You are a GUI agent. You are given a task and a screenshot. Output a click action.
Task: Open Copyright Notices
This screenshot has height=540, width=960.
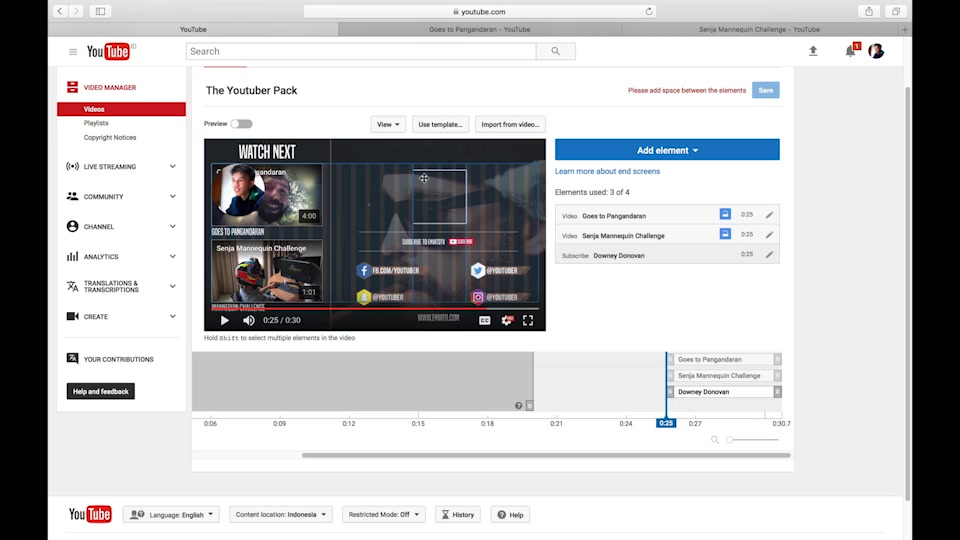(x=110, y=138)
